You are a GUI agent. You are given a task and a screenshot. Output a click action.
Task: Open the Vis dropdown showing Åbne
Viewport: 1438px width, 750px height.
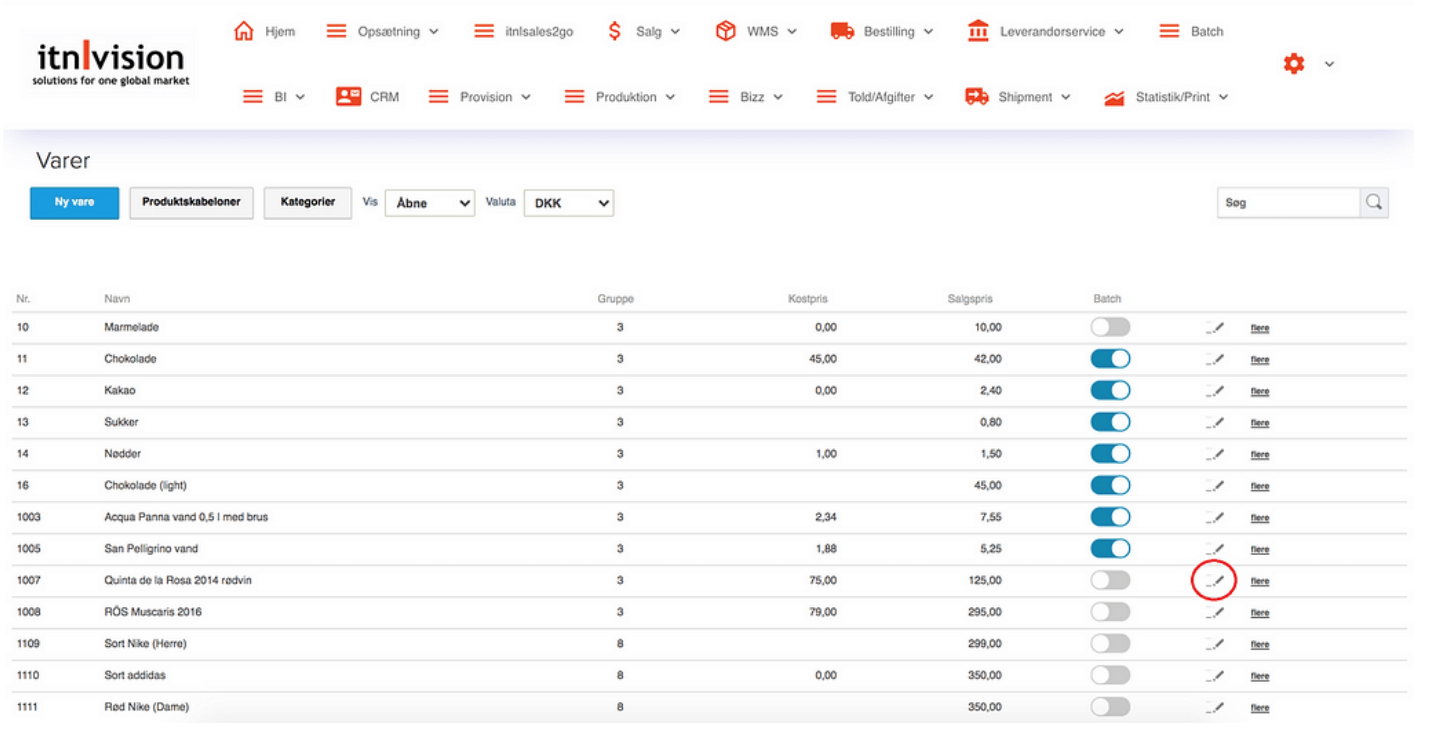pos(430,203)
